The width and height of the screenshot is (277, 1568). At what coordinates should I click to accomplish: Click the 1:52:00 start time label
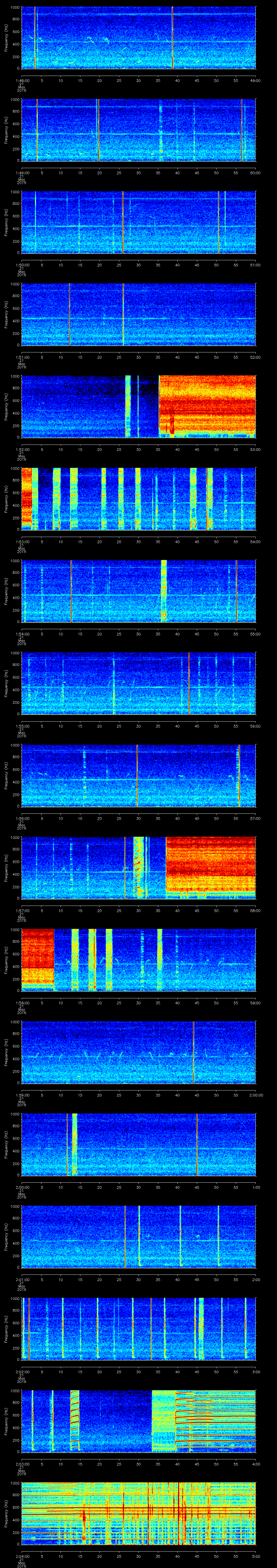tap(22, 449)
